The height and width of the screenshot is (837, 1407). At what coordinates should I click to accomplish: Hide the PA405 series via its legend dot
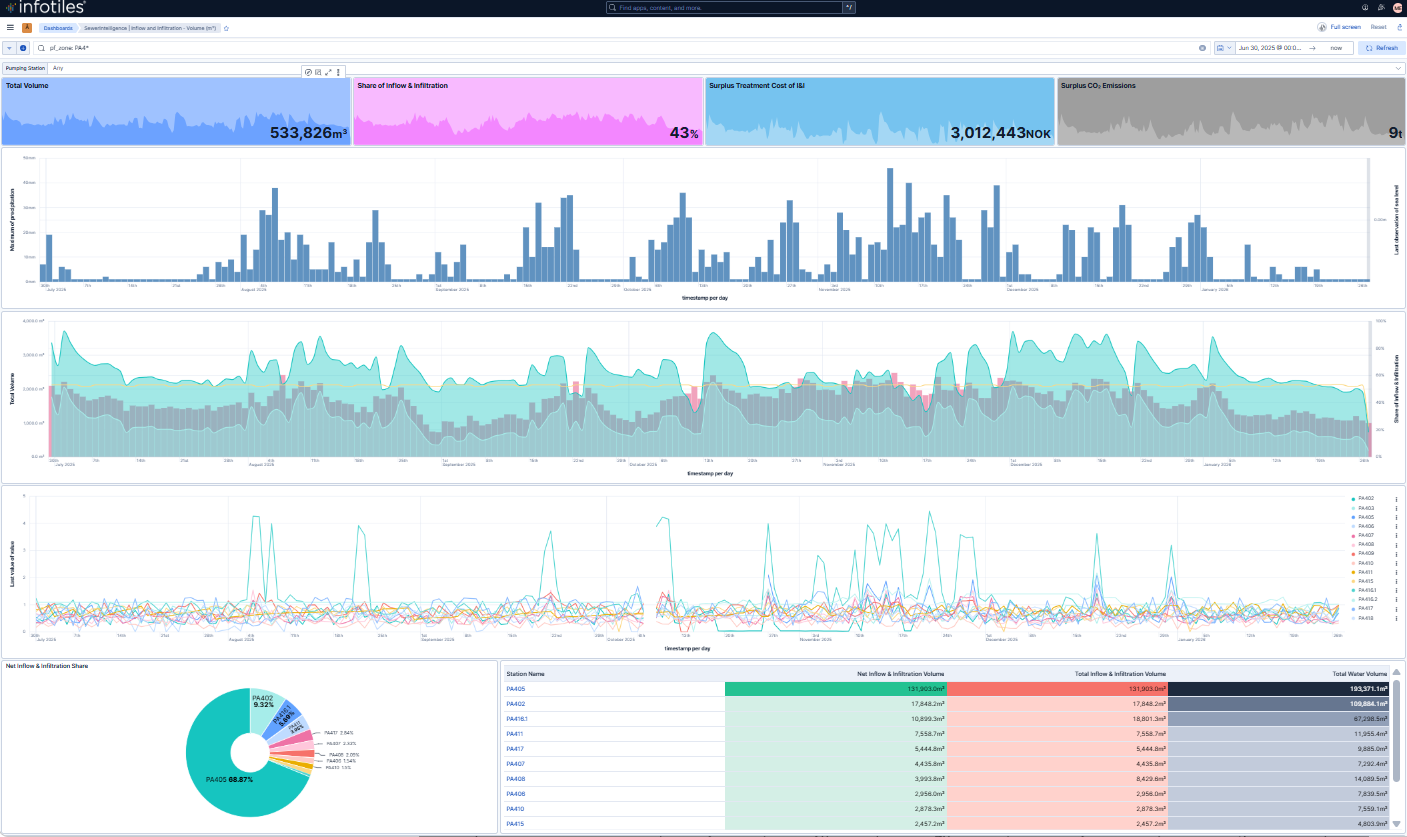[1353, 517]
